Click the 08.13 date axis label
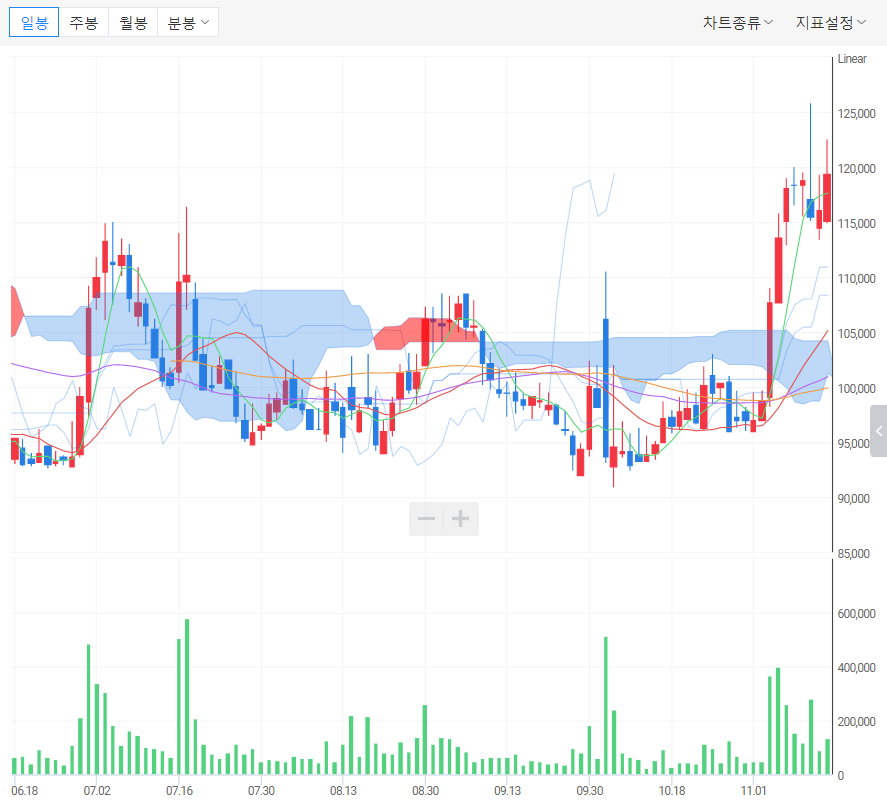Image resolution: width=887 pixels, height=808 pixels. [343, 790]
